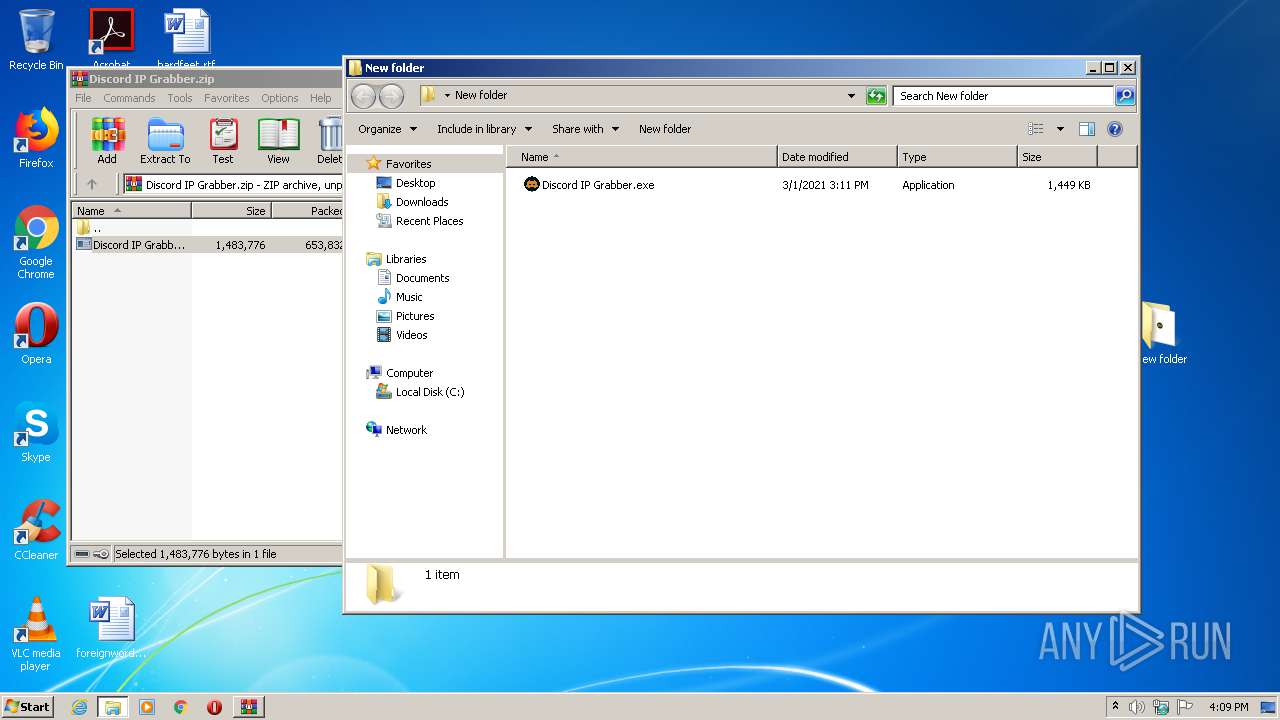Launch VLC media player shortcut
The height and width of the screenshot is (720, 1280).
point(36,635)
